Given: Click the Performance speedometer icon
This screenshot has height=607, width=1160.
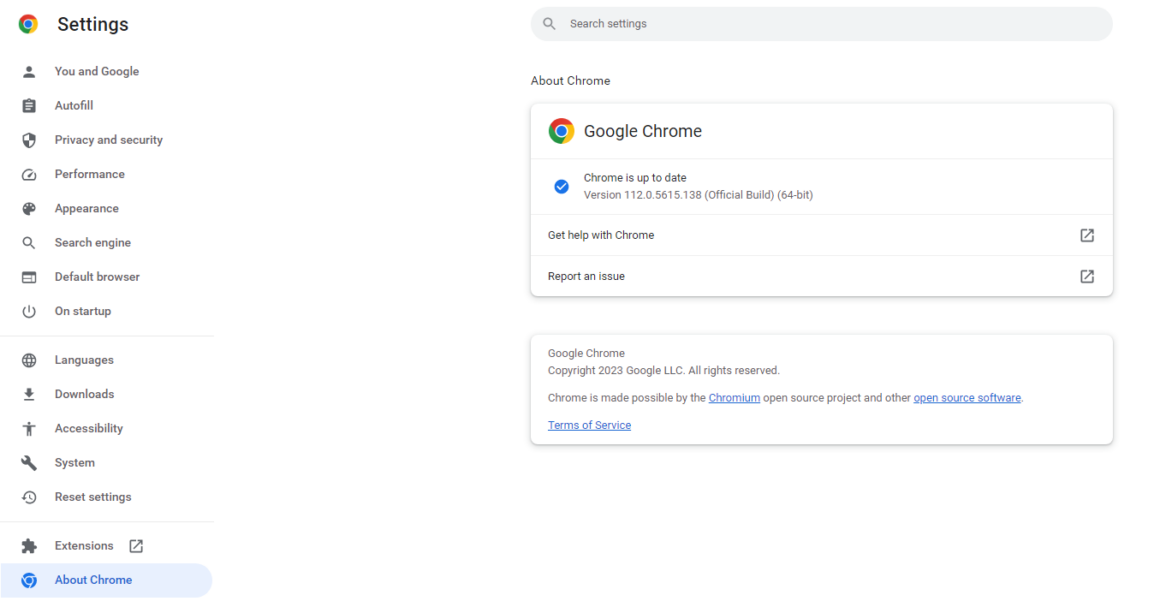Looking at the screenshot, I should (29, 175).
